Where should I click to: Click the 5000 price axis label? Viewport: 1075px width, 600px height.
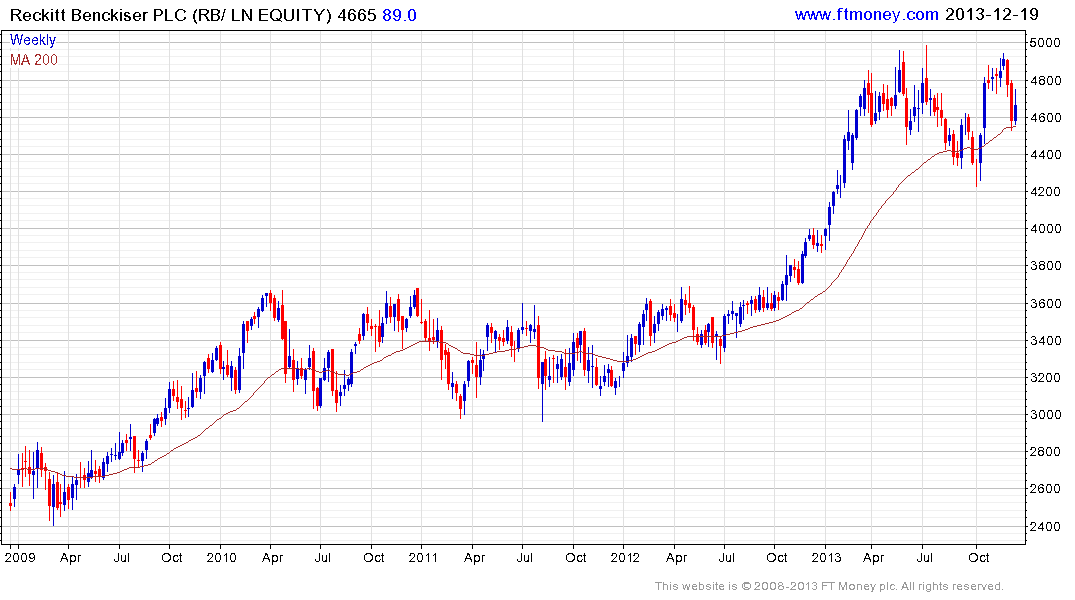pos(1045,43)
